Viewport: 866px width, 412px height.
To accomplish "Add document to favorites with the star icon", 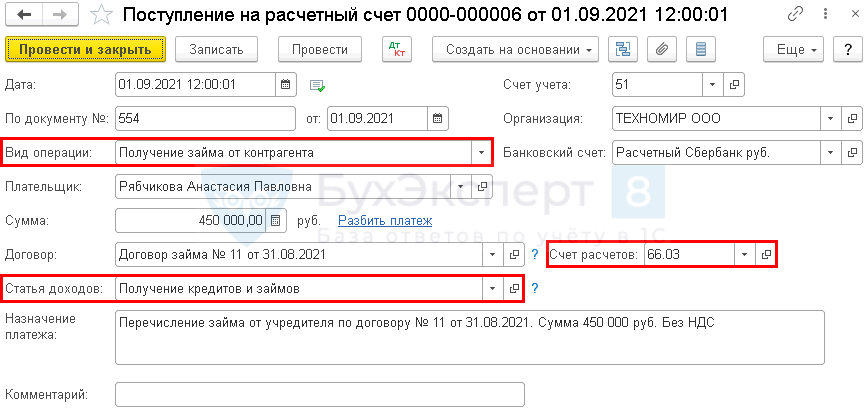I will pos(102,15).
